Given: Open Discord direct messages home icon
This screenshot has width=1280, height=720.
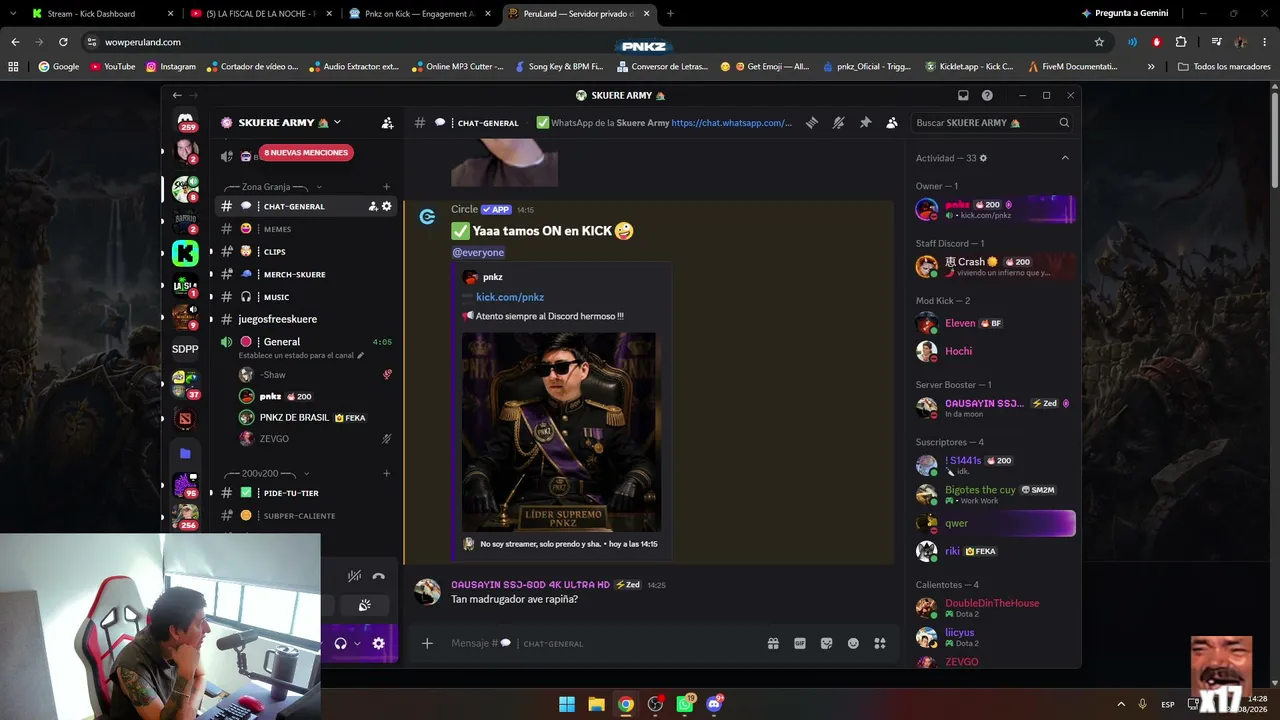Looking at the screenshot, I should tap(185, 121).
